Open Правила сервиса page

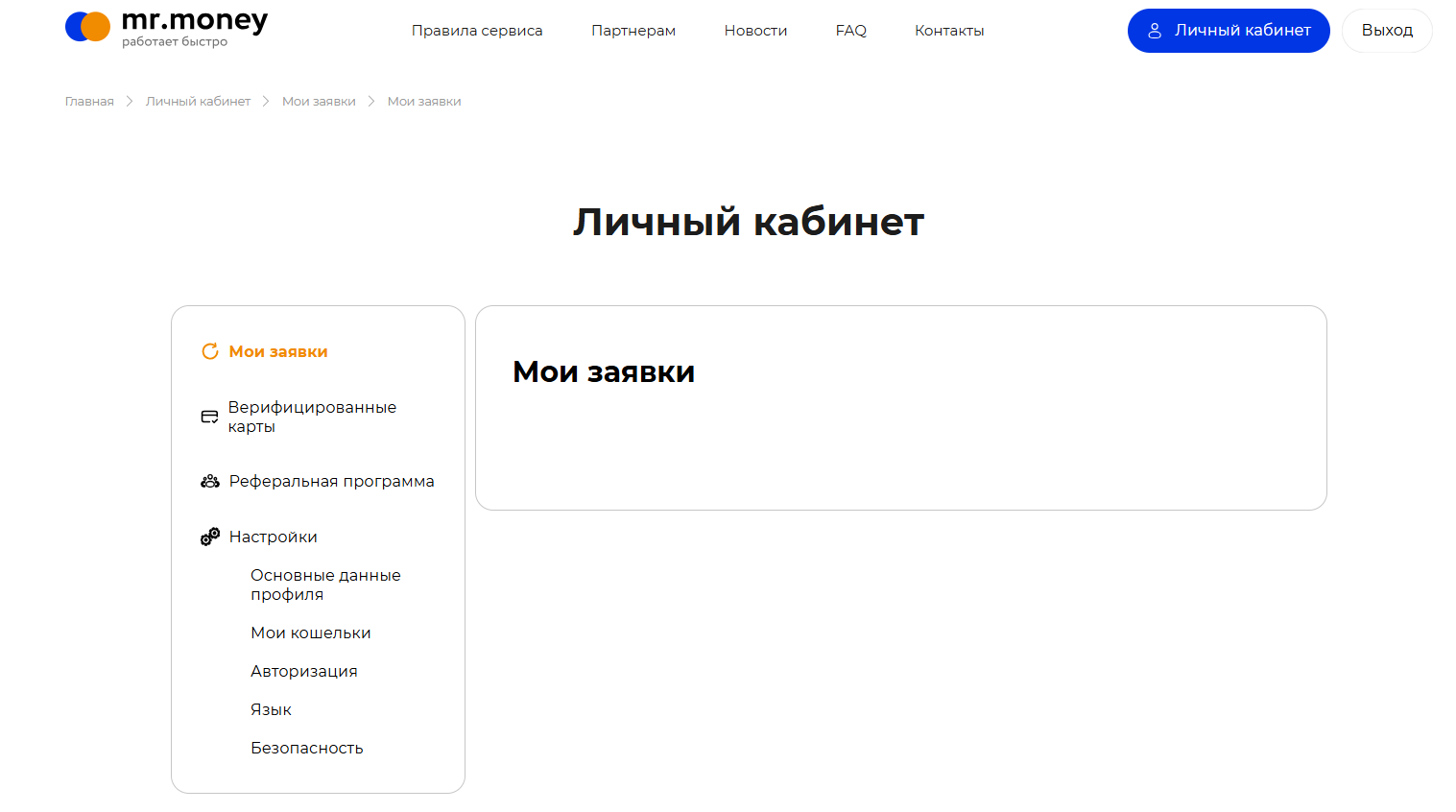(x=477, y=31)
